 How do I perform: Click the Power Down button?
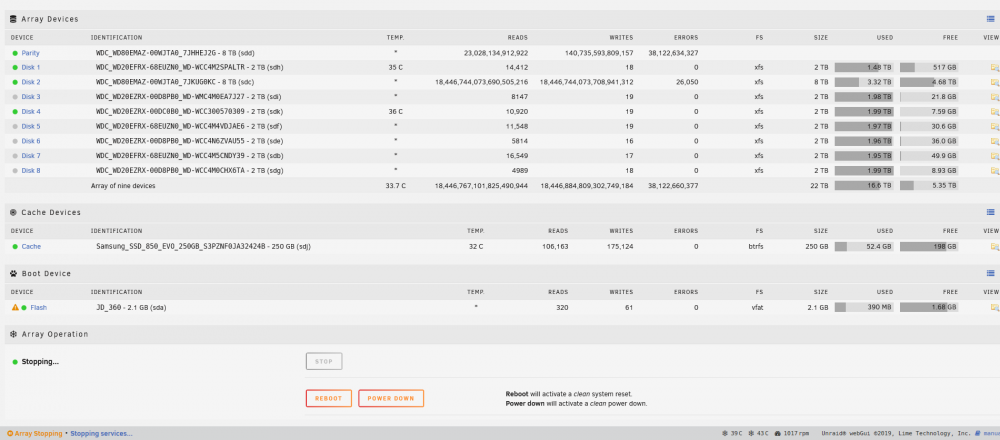point(391,399)
